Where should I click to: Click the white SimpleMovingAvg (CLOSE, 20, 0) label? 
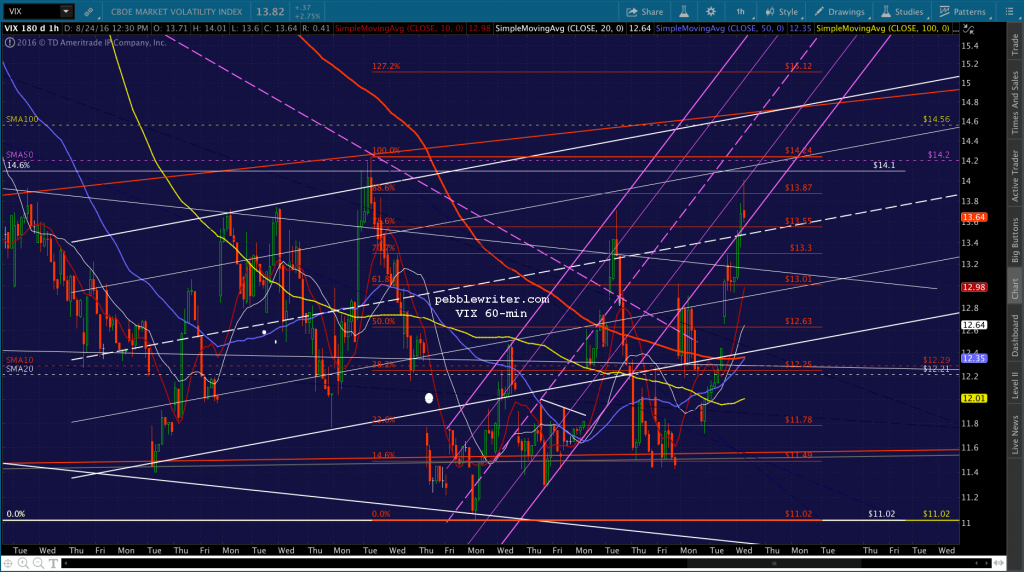coord(560,29)
